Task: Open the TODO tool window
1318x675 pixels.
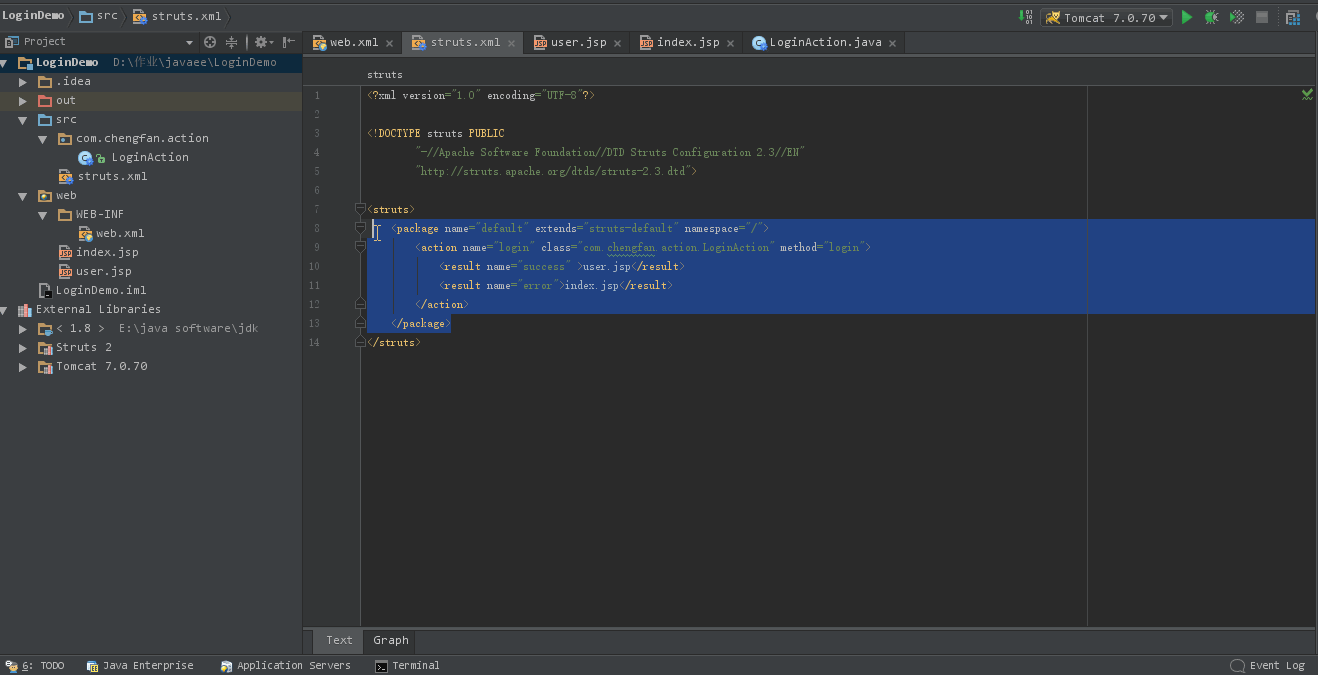Action: point(43,665)
